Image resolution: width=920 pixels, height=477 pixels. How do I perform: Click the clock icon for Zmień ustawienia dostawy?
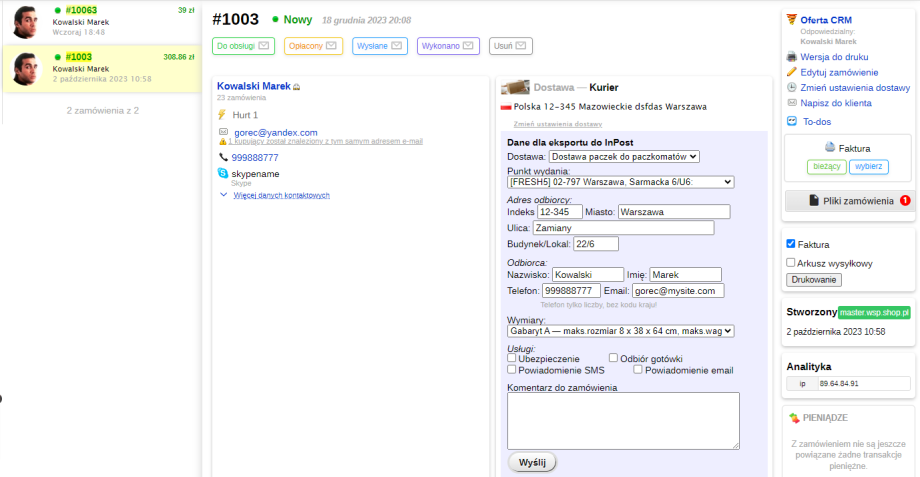coord(792,87)
